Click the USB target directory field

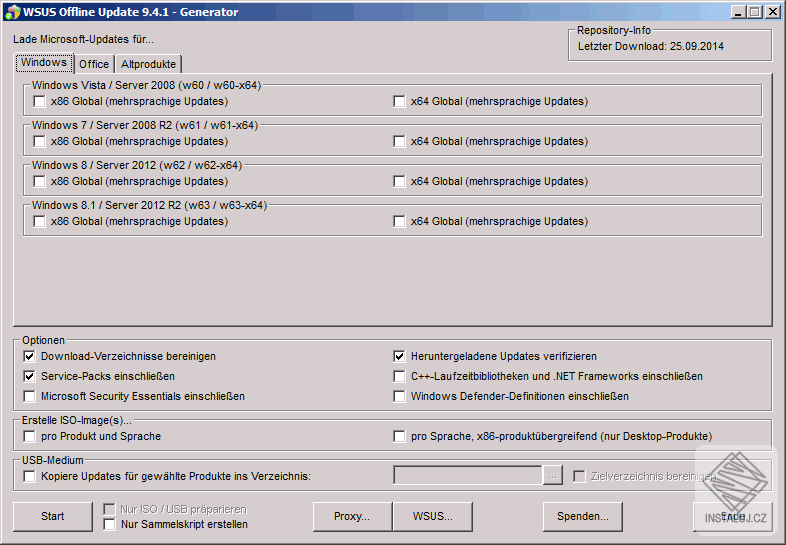click(x=468, y=475)
